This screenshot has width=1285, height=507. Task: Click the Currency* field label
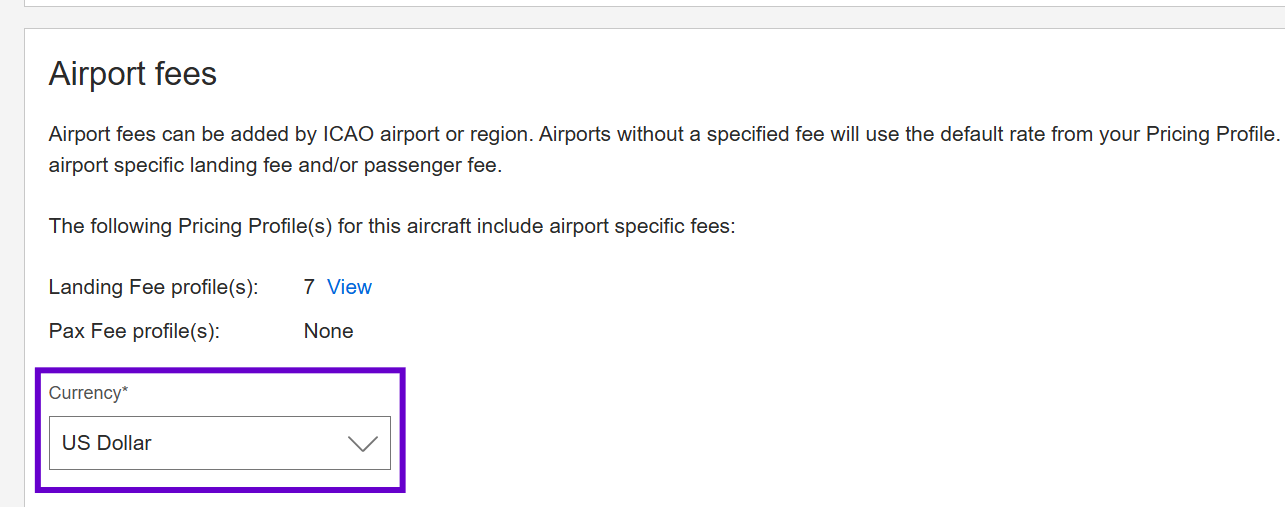pos(88,393)
